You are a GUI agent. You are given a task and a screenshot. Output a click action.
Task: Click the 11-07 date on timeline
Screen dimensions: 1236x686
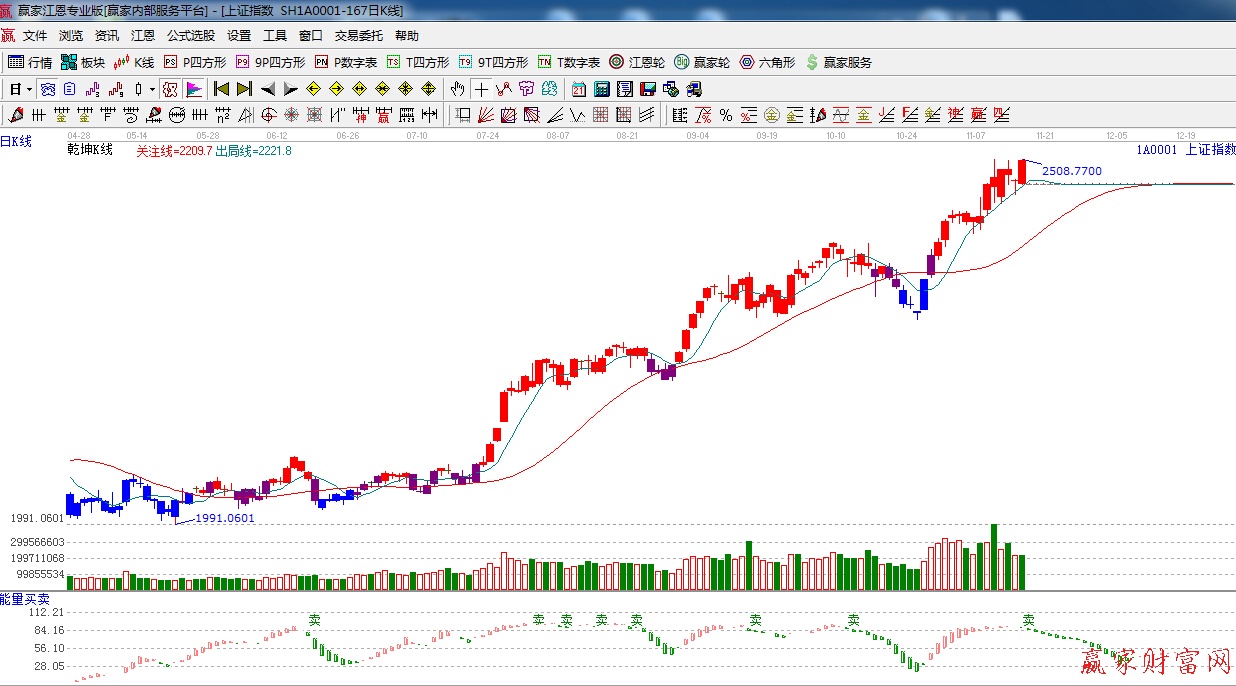click(976, 134)
